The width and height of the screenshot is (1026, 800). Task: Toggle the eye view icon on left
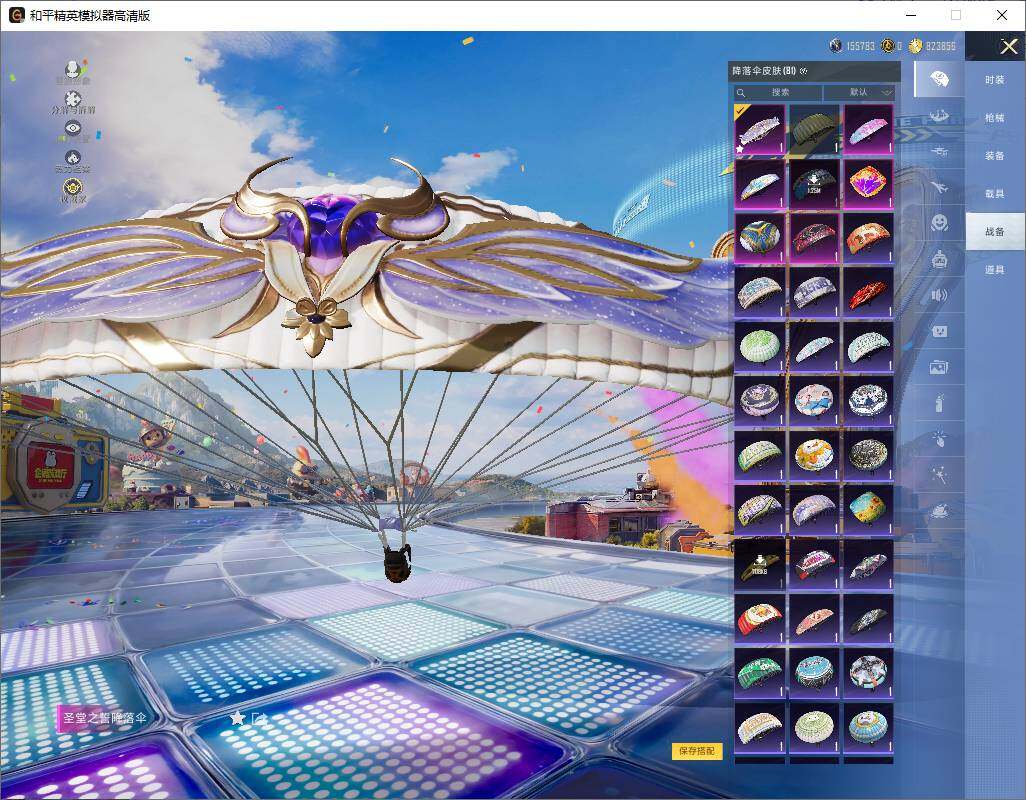73,128
